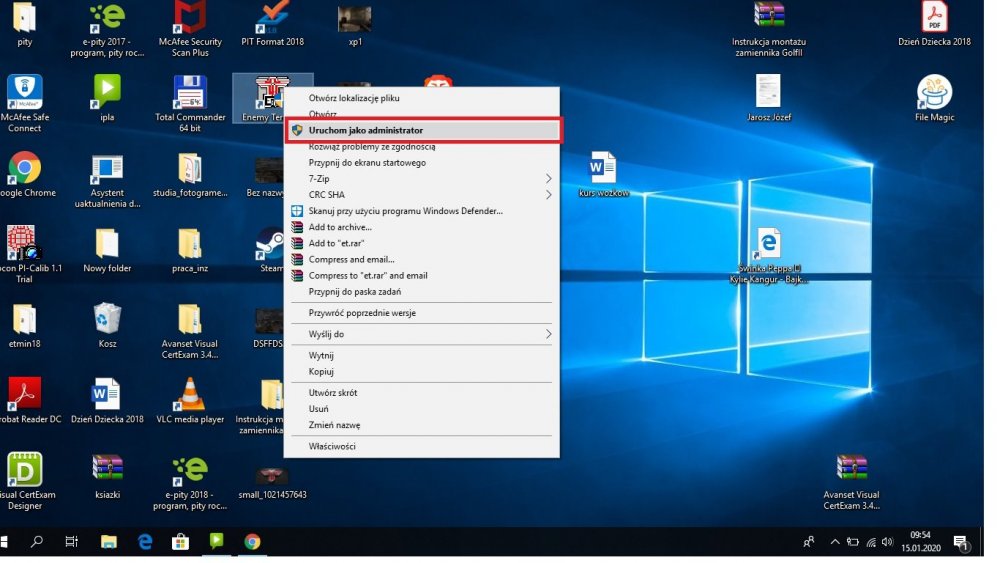
Task: Show hidden system tray icons
Action: (834, 542)
